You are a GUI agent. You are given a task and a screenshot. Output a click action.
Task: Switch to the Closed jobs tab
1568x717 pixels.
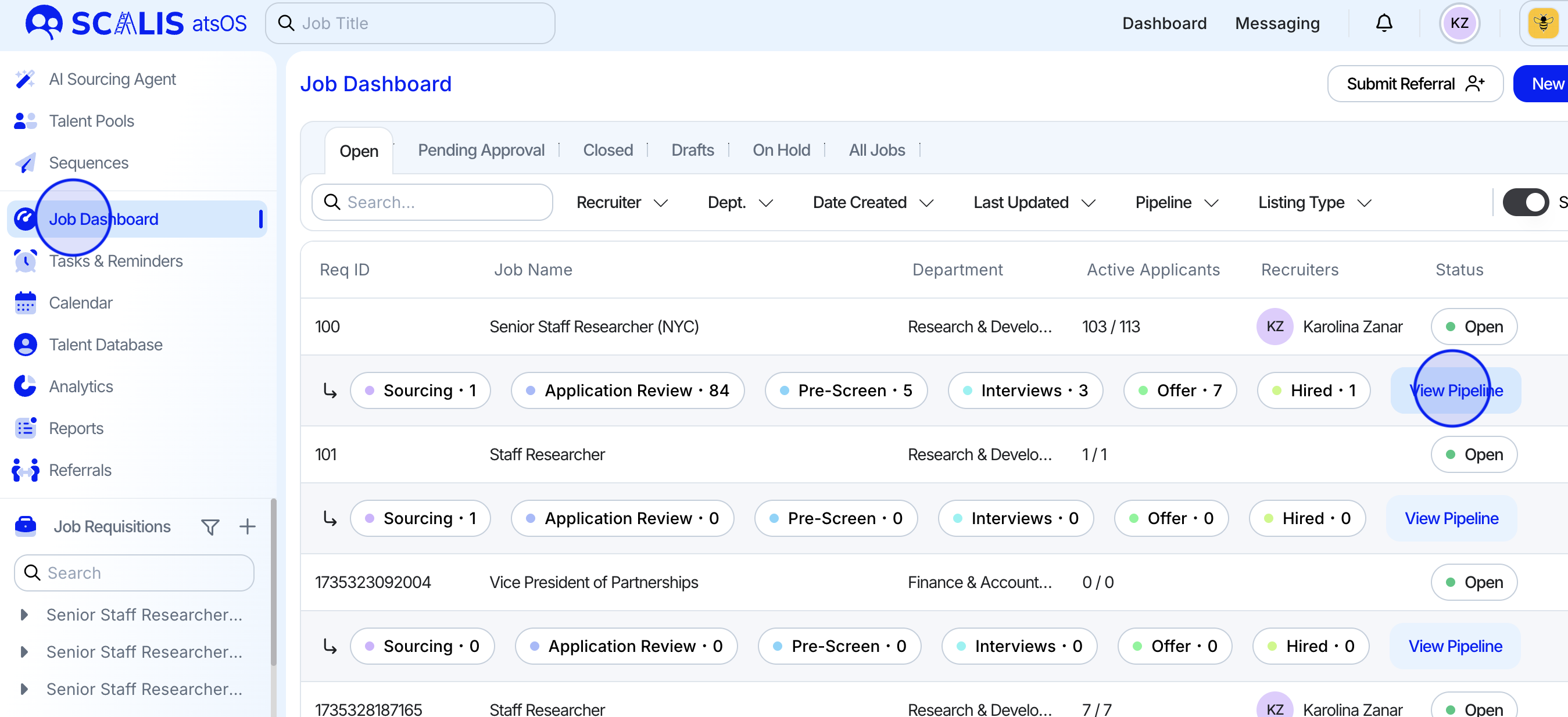point(607,150)
